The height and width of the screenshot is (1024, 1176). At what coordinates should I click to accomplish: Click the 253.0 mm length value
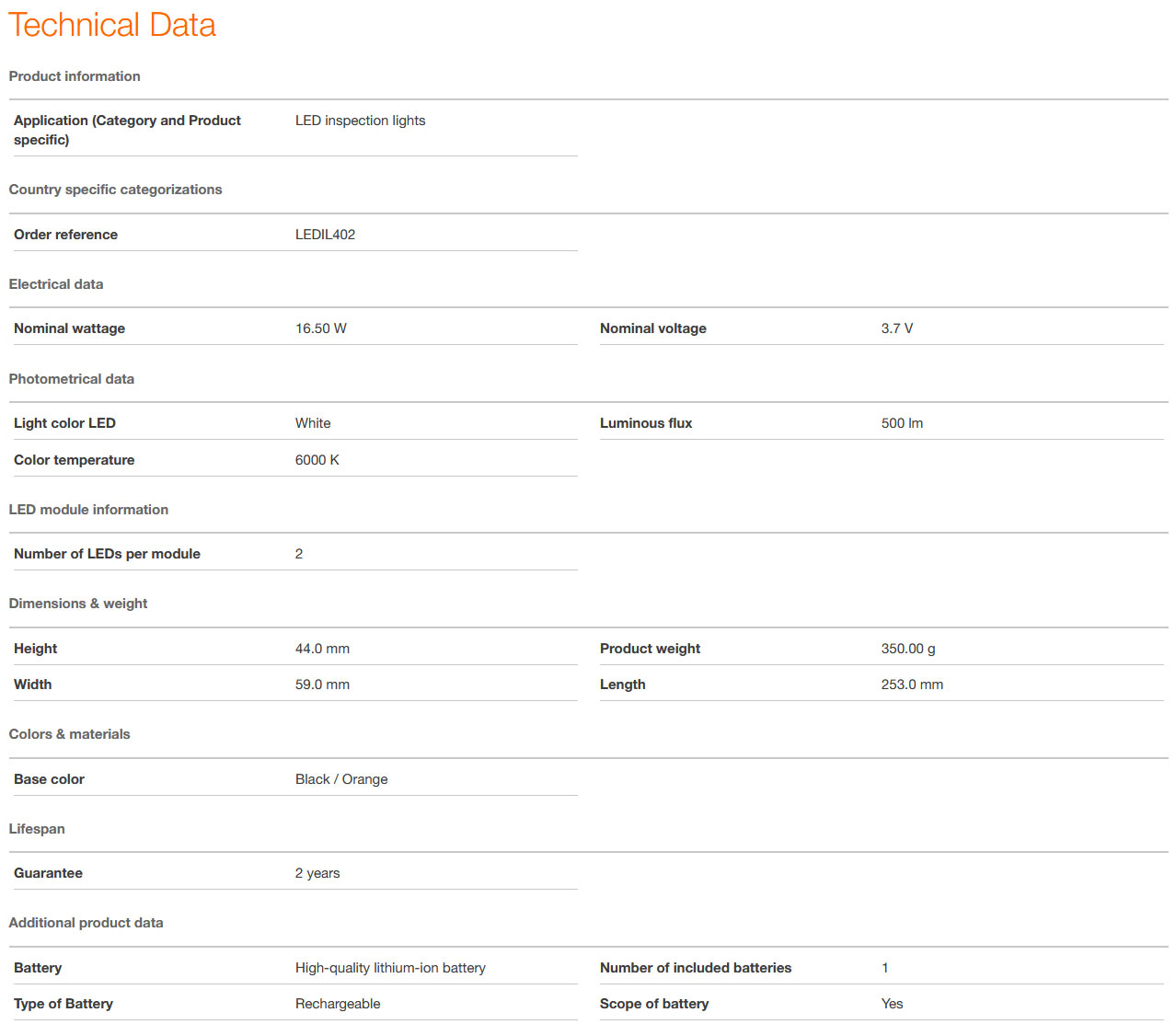coord(911,685)
